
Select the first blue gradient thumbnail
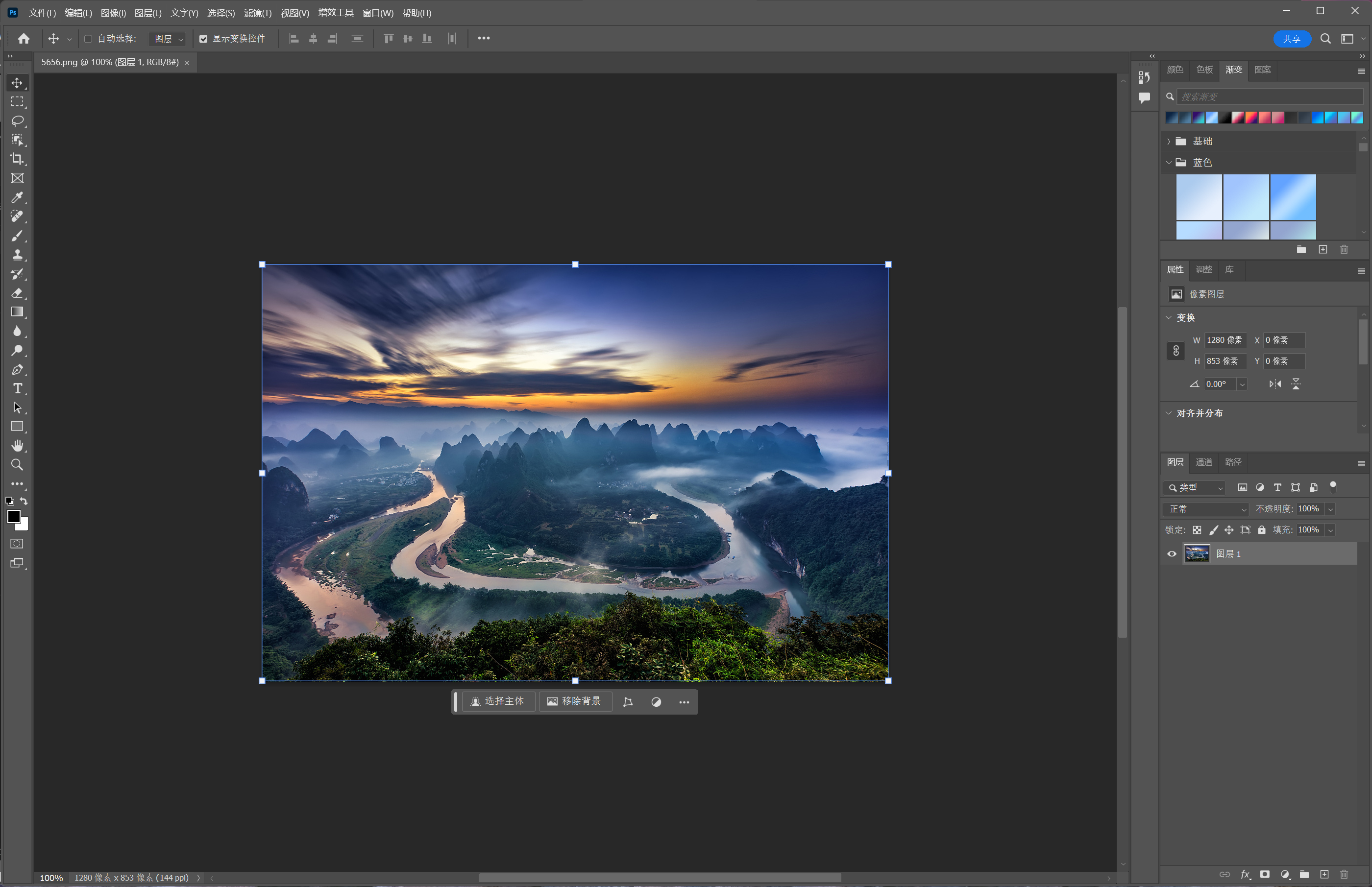(1199, 197)
